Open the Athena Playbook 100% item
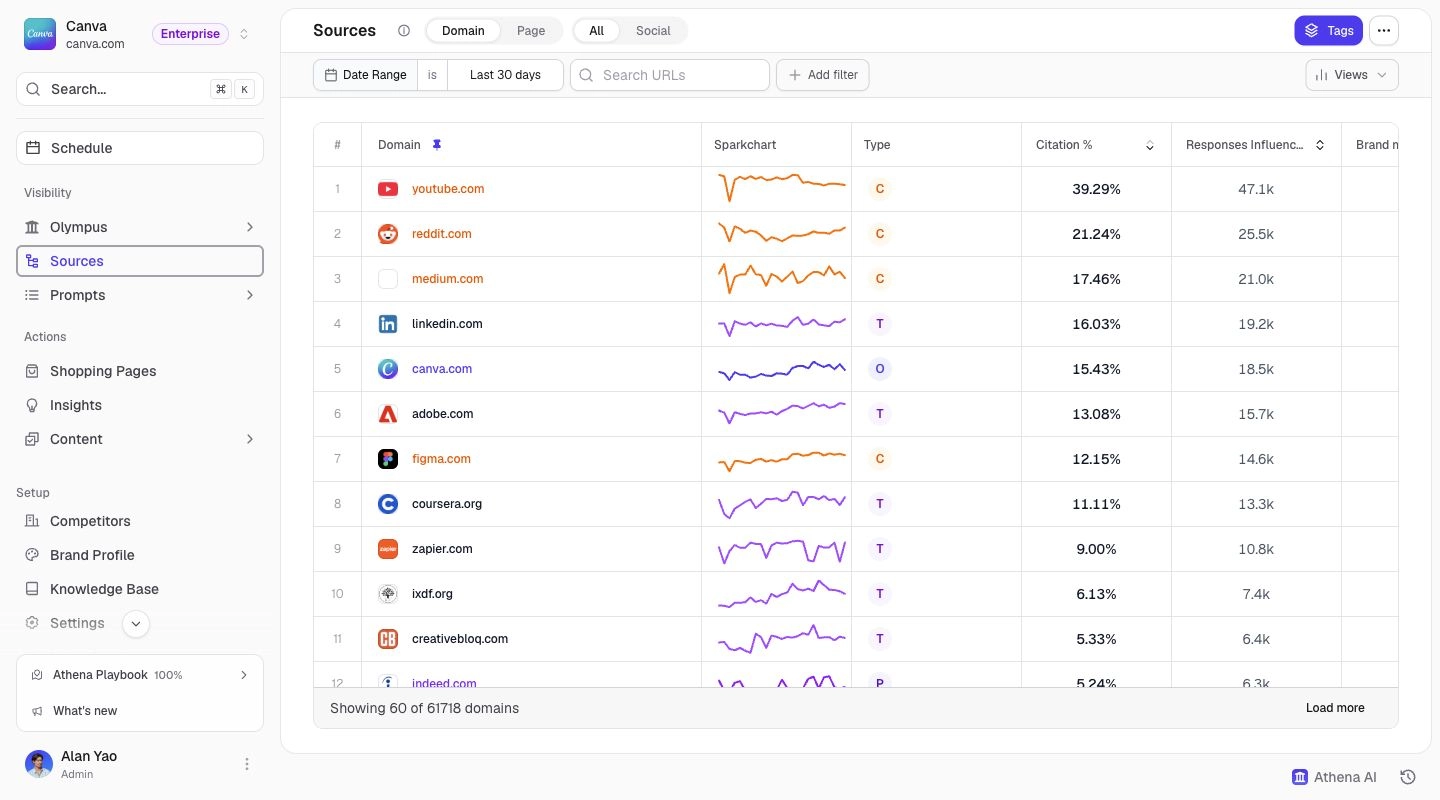The height and width of the screenshot is (800, 1440). click(140, 675)
